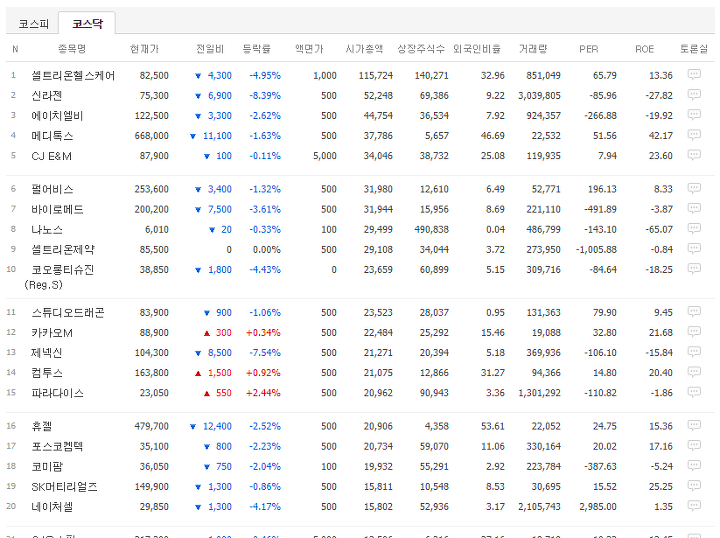This screenshot has height=538, width=720.
Task: Open the SK머티리얼즈 stock link
Action: [64, 487]
